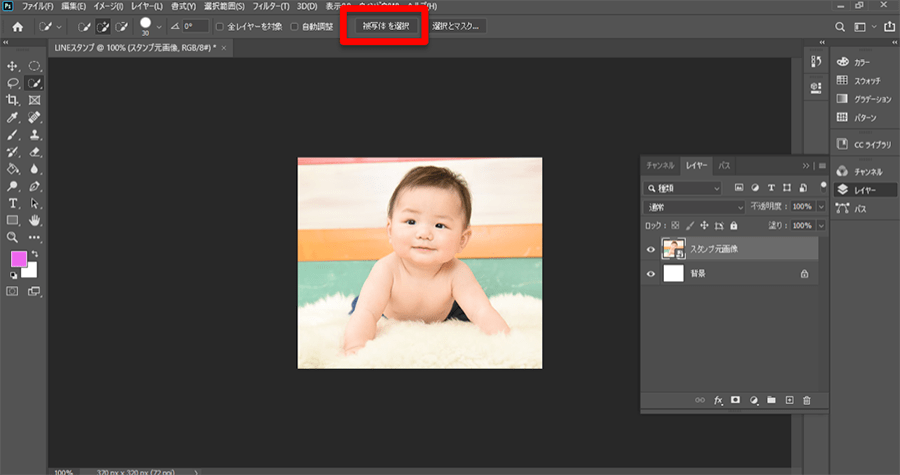
Task: Select the Eraser tool
Action: pos(35,152)
